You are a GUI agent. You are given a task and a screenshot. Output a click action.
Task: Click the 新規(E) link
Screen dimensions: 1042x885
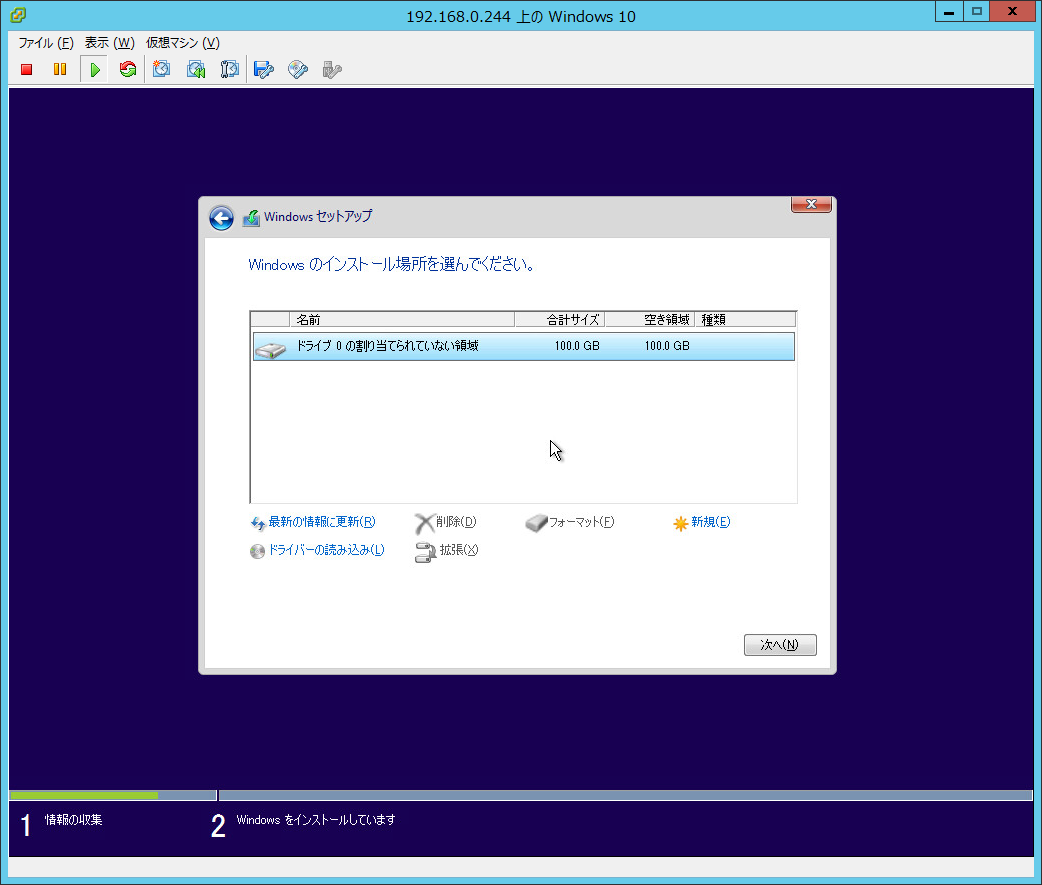(710, 522)
